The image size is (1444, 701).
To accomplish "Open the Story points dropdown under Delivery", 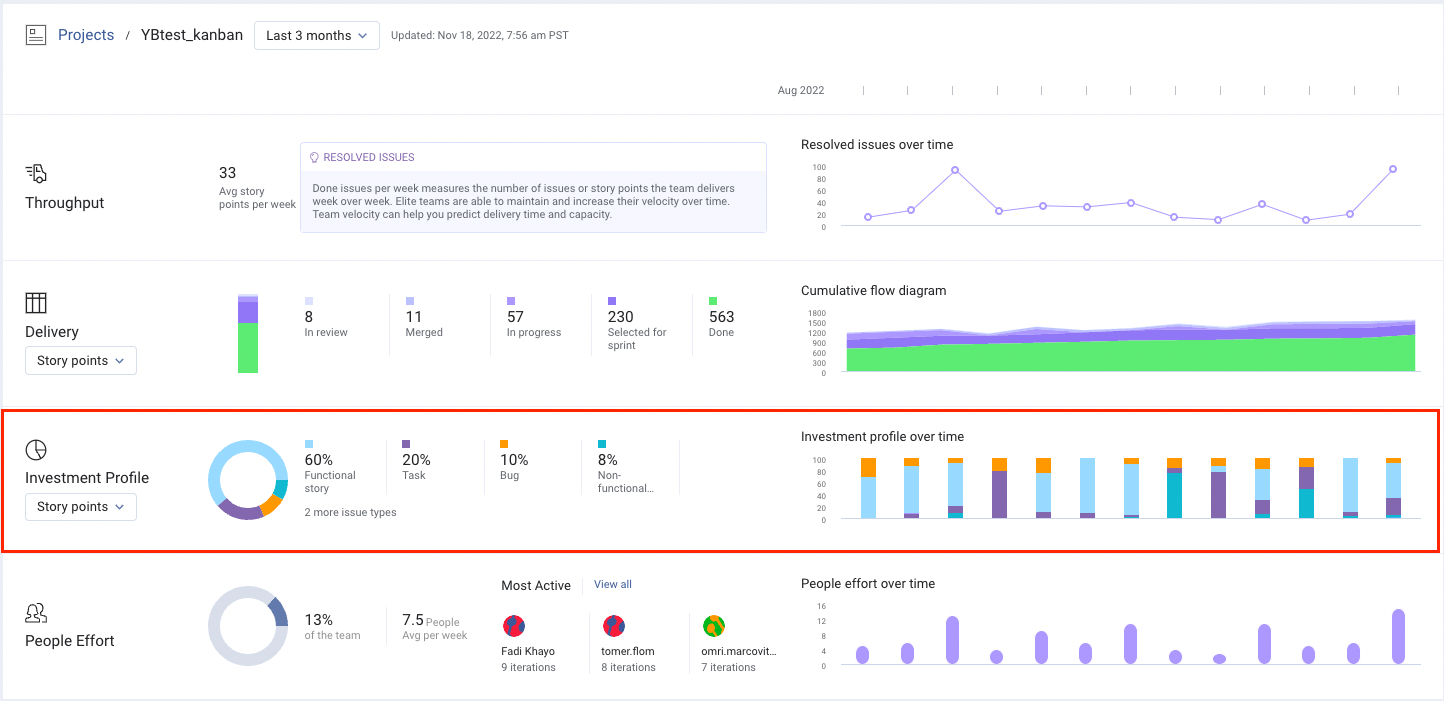I will (81, 360).
